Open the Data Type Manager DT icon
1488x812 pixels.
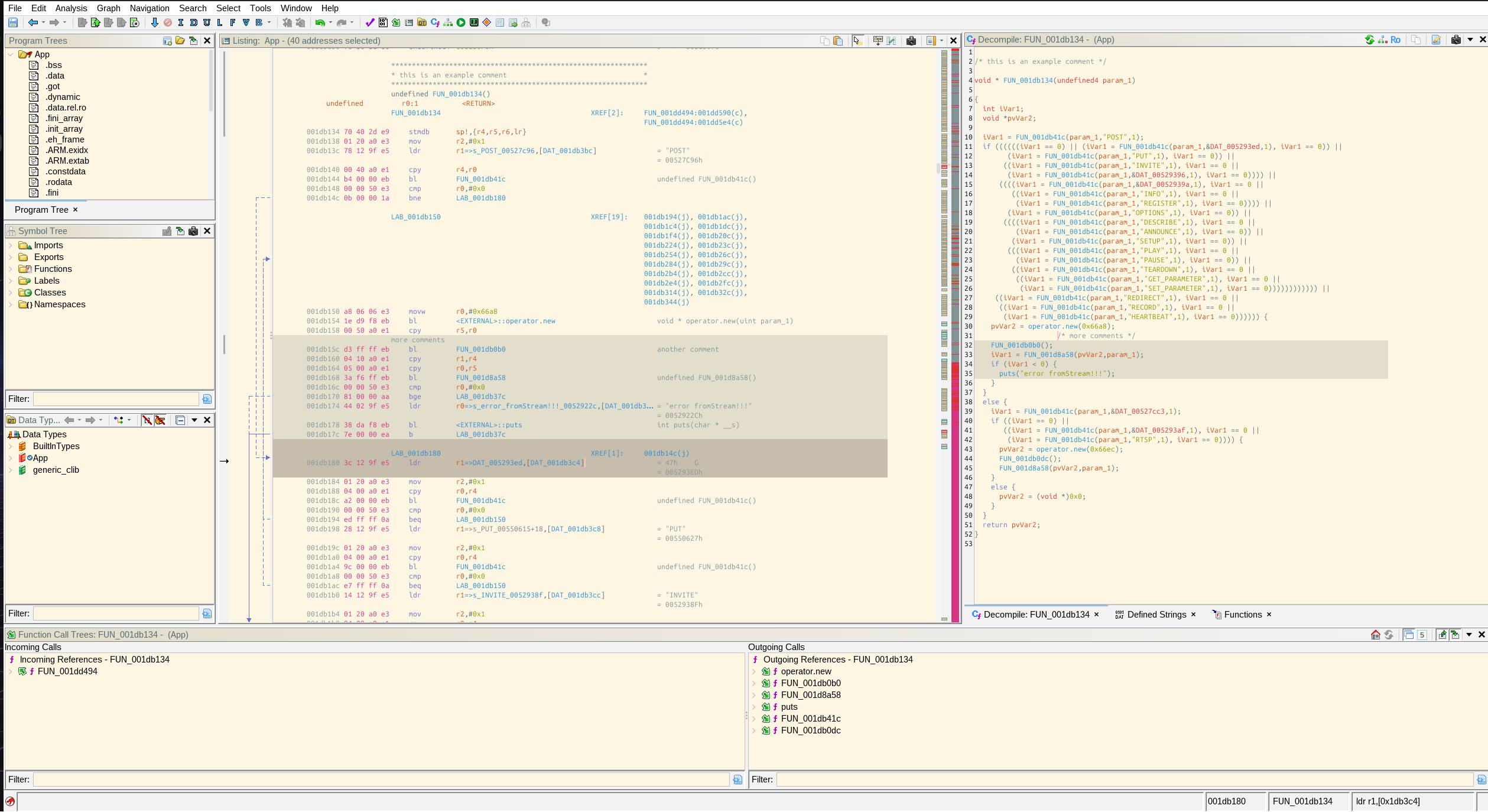coord(422,22)
